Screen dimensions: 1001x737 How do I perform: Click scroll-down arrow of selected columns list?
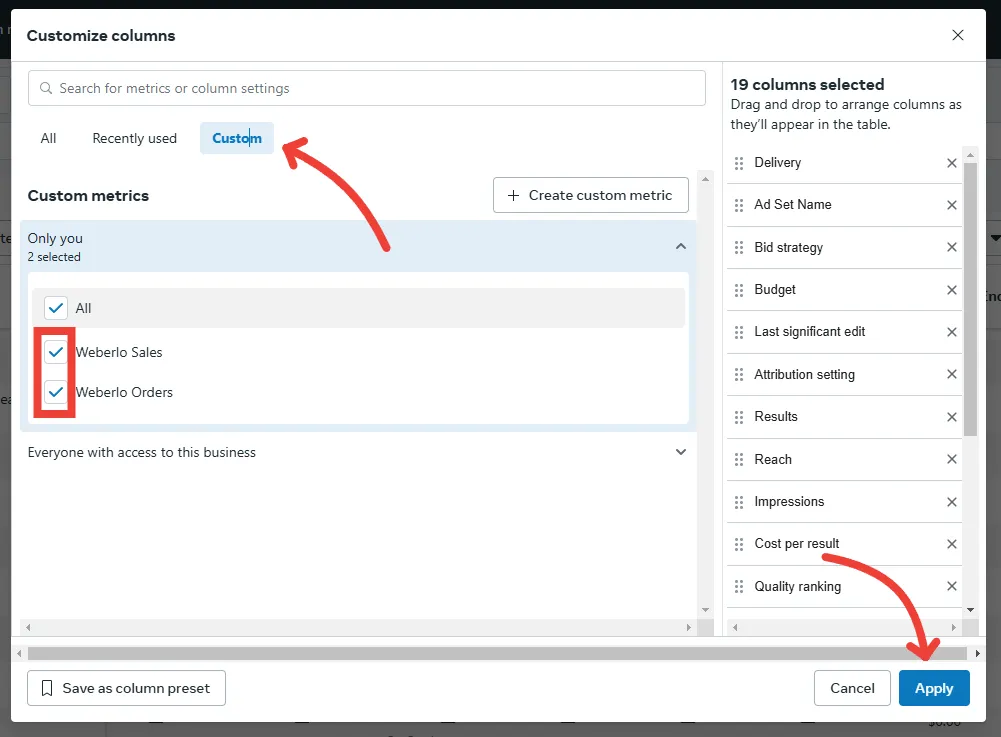(x=970, y=610)
